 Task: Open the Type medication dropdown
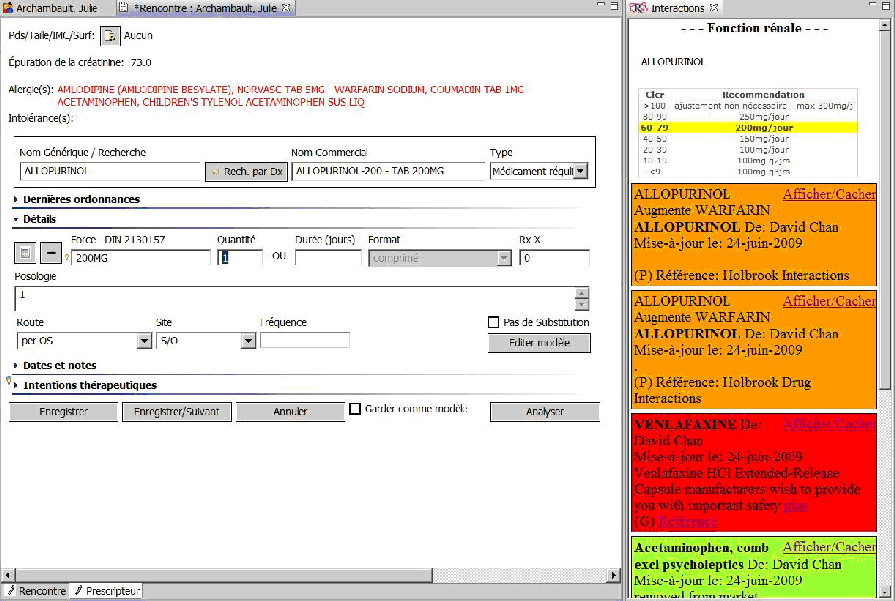[x=580, y=171]
